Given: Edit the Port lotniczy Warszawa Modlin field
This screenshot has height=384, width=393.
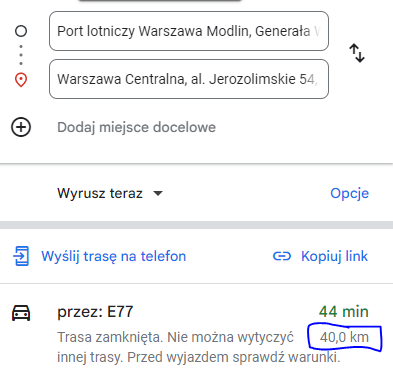Looking at the screenshot, I should [x=189, y=31].
